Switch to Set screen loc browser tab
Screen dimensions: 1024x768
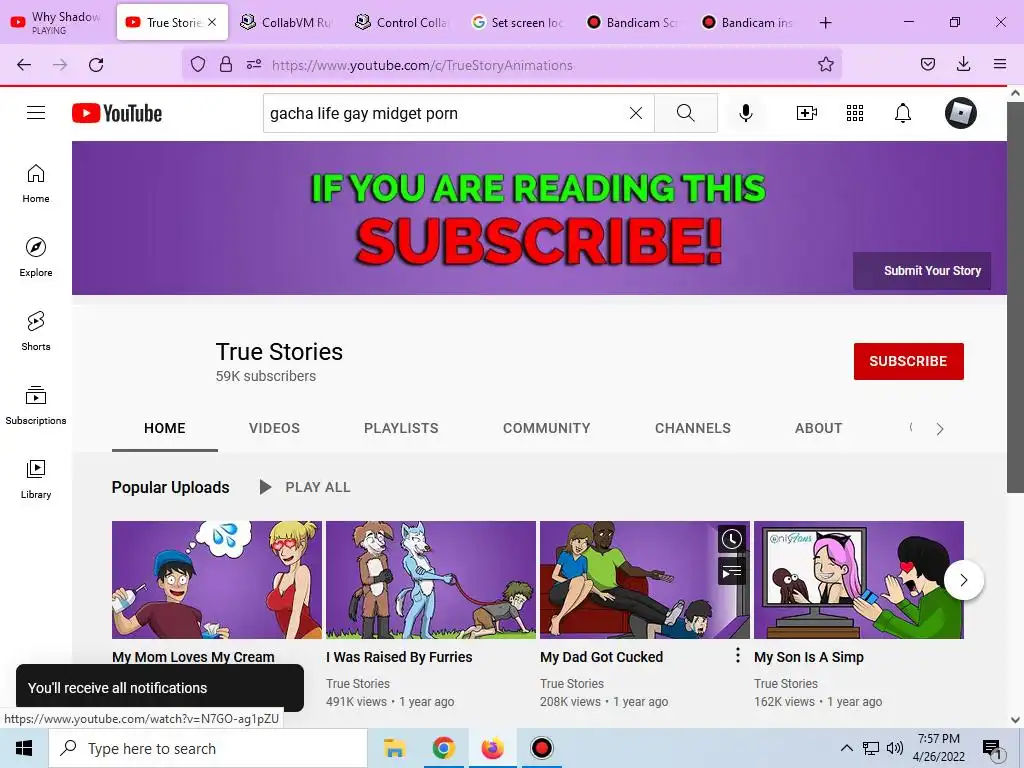coord(517,23)
